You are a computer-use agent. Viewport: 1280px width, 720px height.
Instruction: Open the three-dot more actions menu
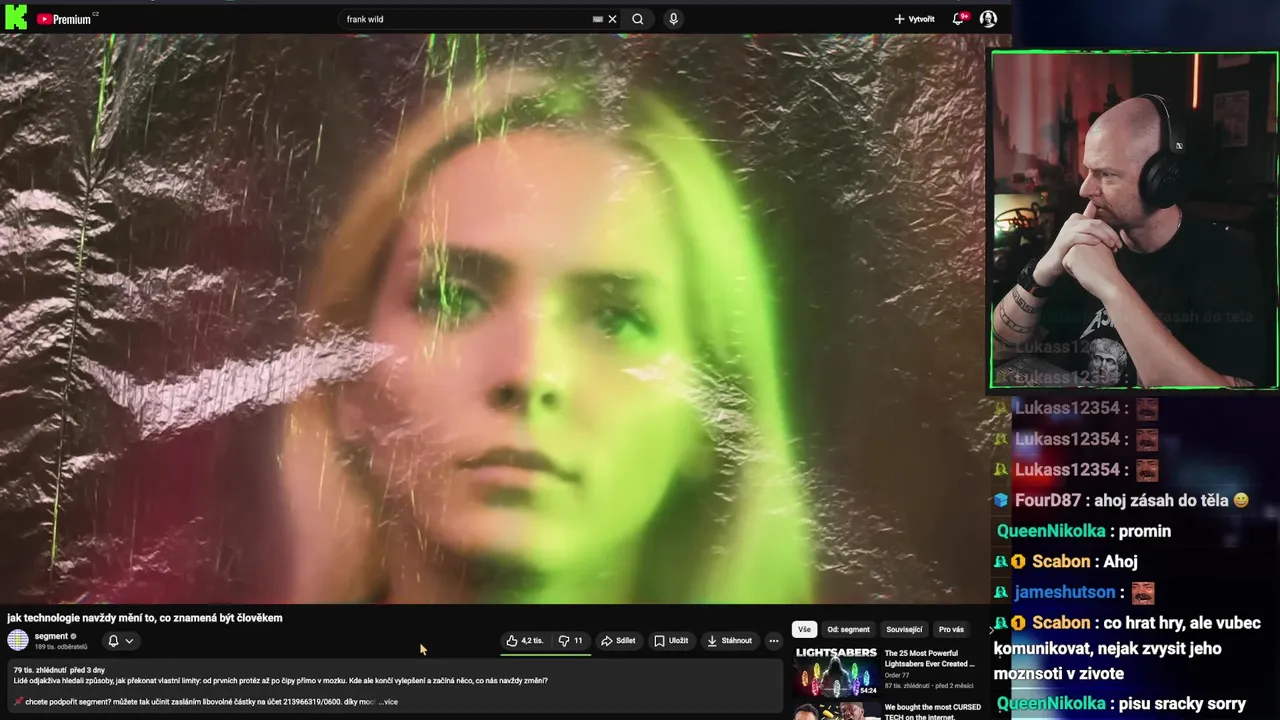tap(773, 641)
